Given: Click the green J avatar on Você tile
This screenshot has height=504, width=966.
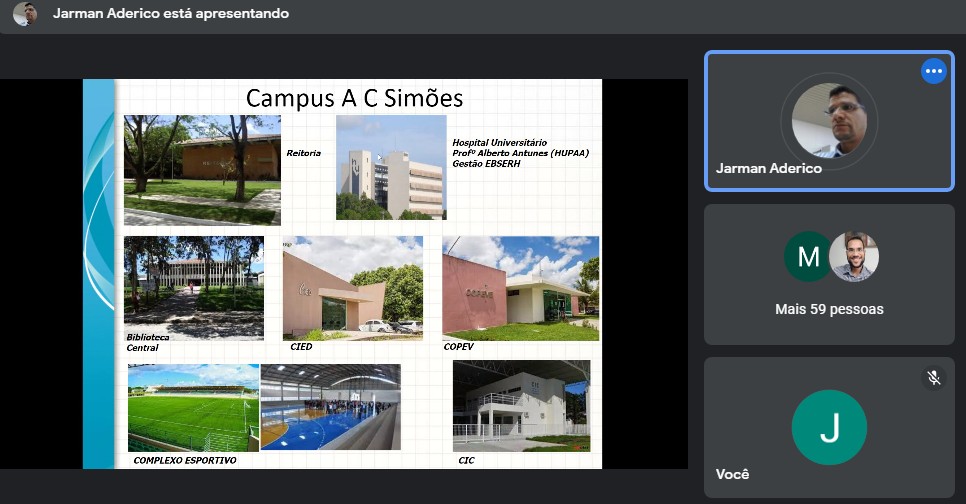Looking at the screenshot, I should pyautogui.click(x=829, y=427).
